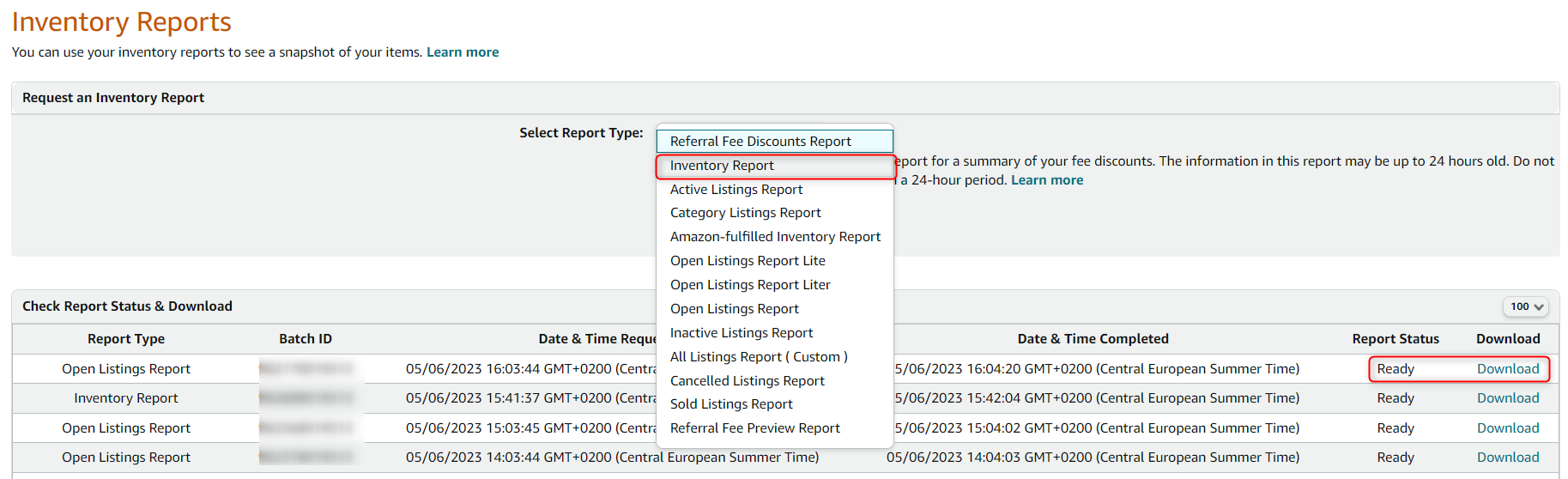Image resolution: width=1568 pixels, height=479 pixels.
Task: Download the report completed at 15:04:02
Action: coord(1507,428)
